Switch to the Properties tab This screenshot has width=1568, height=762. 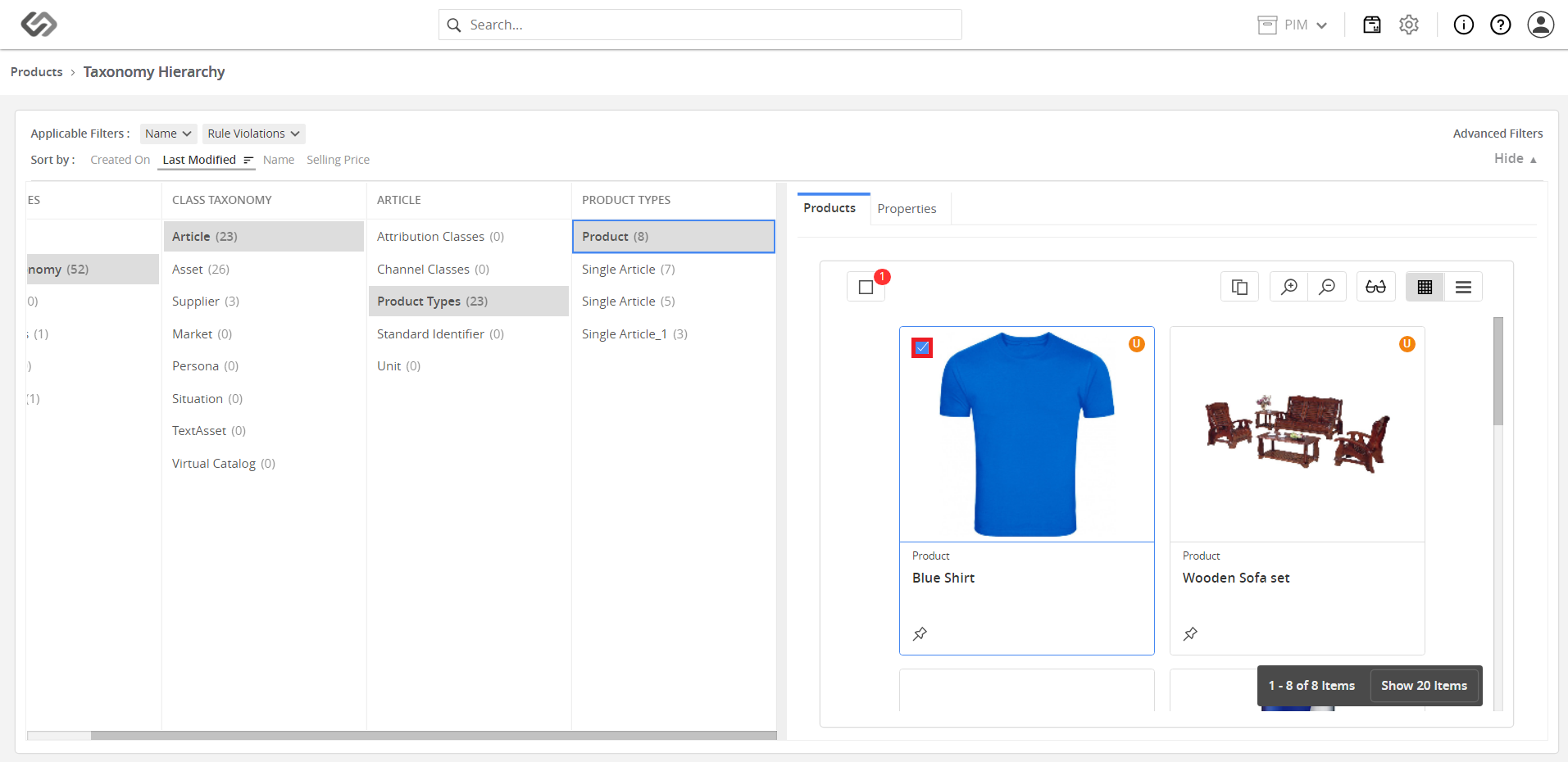pyautogui.click(x=907, y=209)
